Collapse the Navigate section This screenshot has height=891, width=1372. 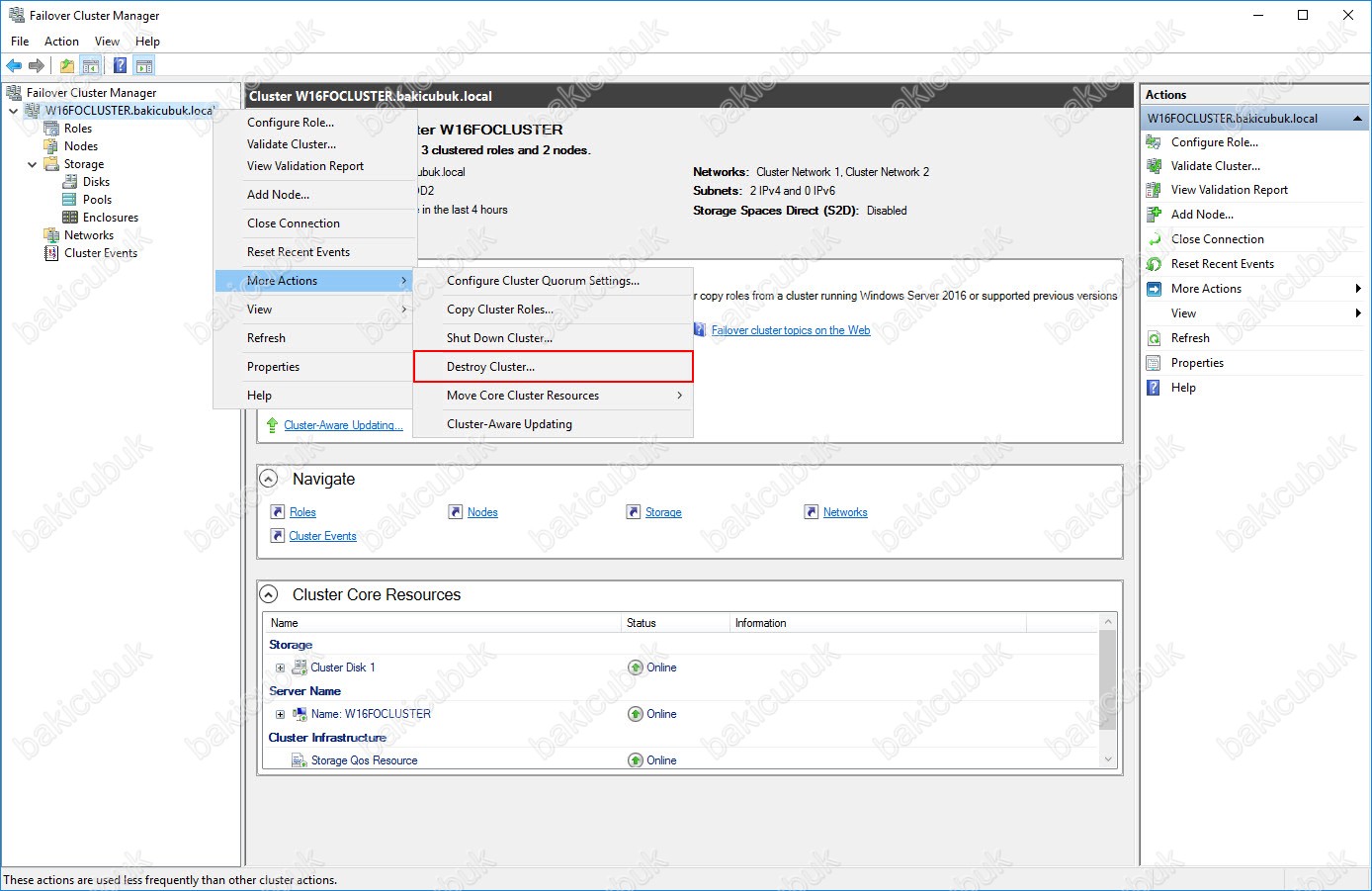pos(268,479)
